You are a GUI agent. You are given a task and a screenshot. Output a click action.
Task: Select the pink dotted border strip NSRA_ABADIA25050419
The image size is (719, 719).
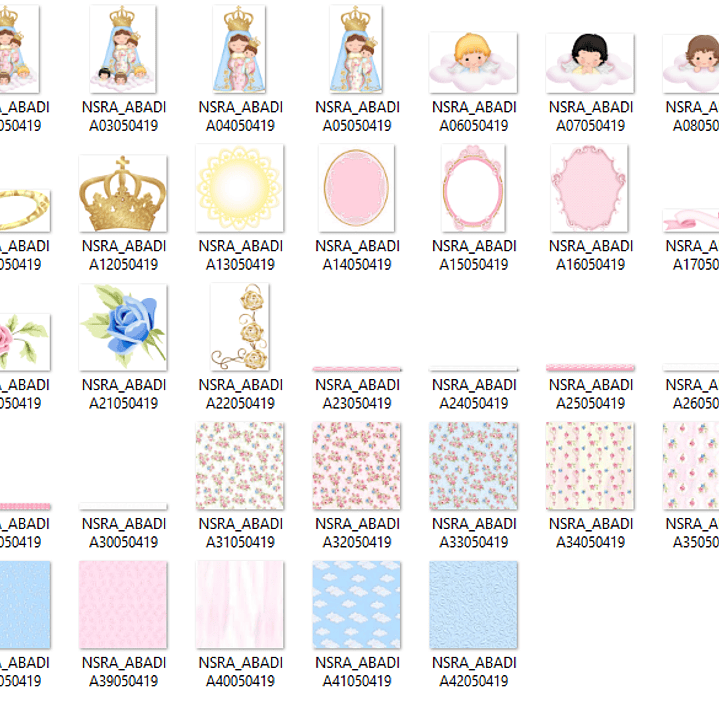click(x=590, y=368)
